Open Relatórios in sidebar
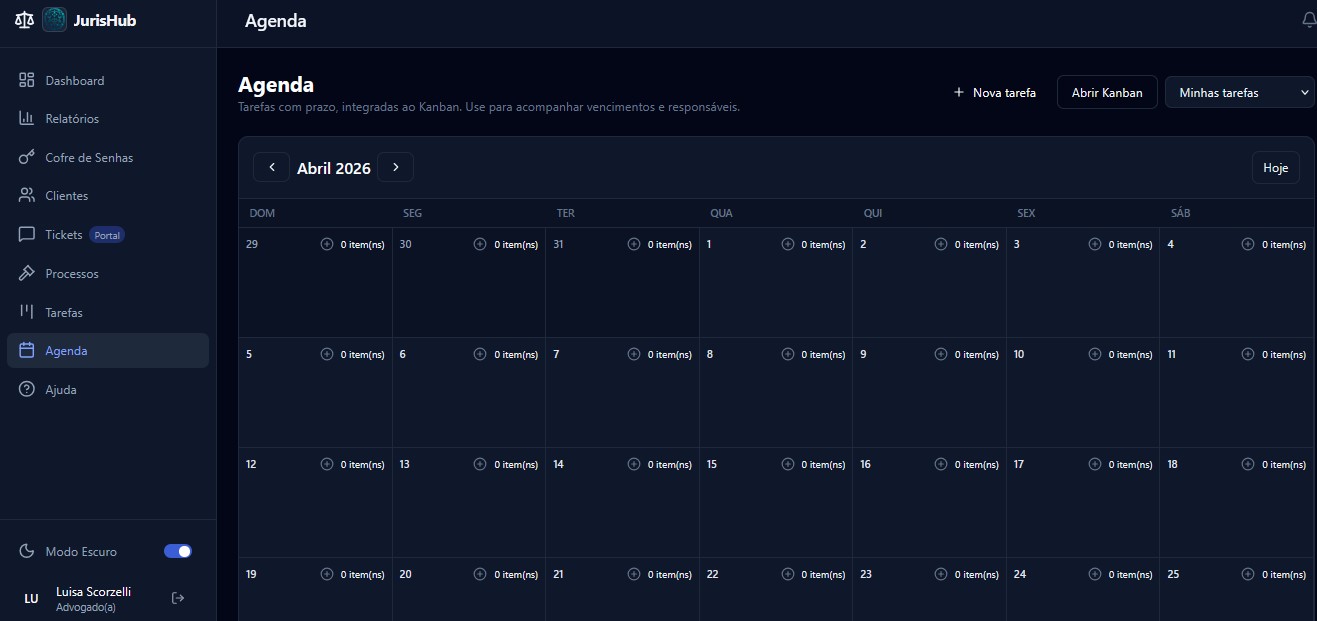Image resolution: width=1317 pixels, height=621 pixels. coord(108,119)
